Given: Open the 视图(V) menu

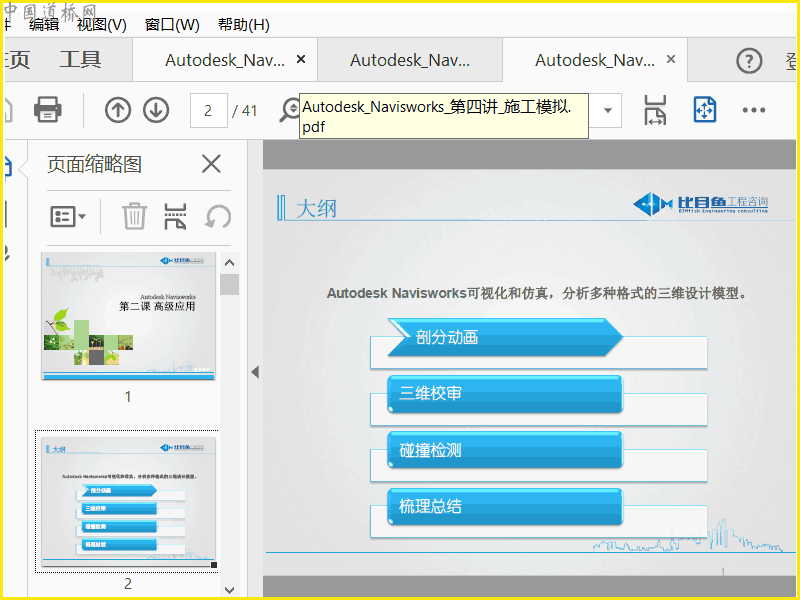Looking at the screenshot, I should (102, 24).
